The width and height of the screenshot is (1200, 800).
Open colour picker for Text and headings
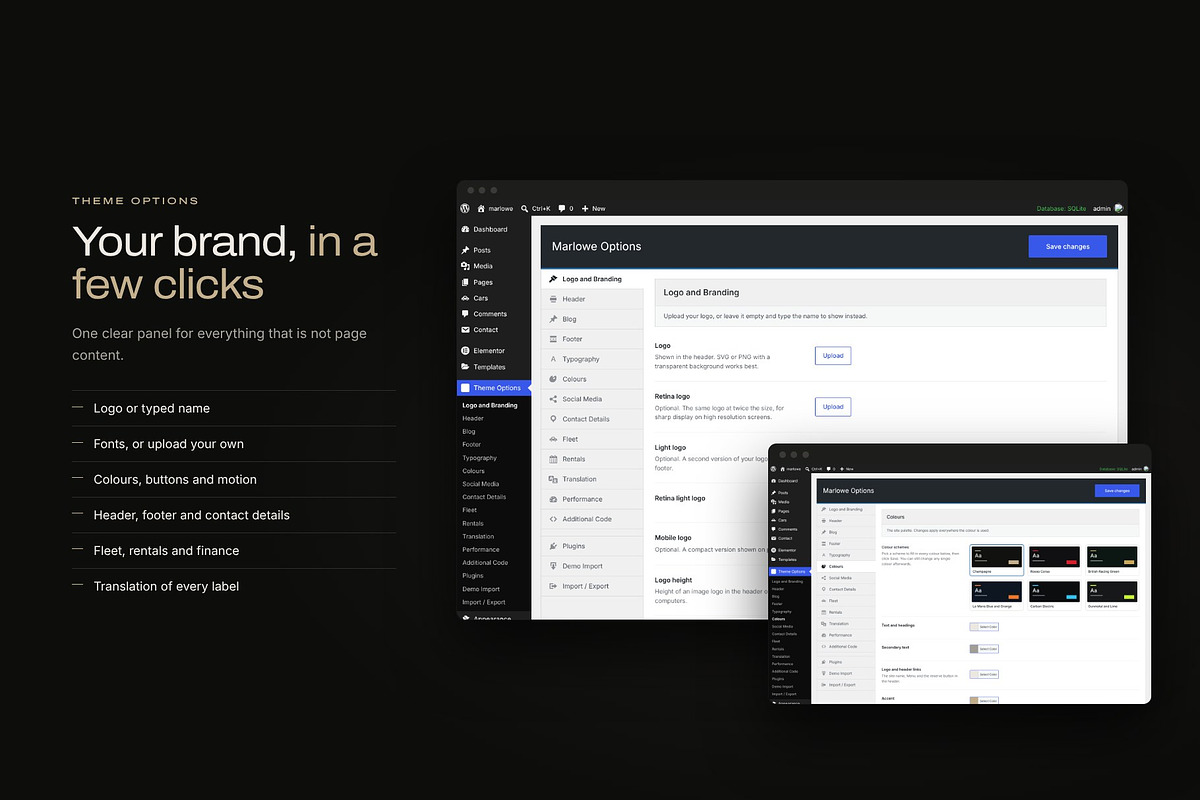click(x=984, y=627)
